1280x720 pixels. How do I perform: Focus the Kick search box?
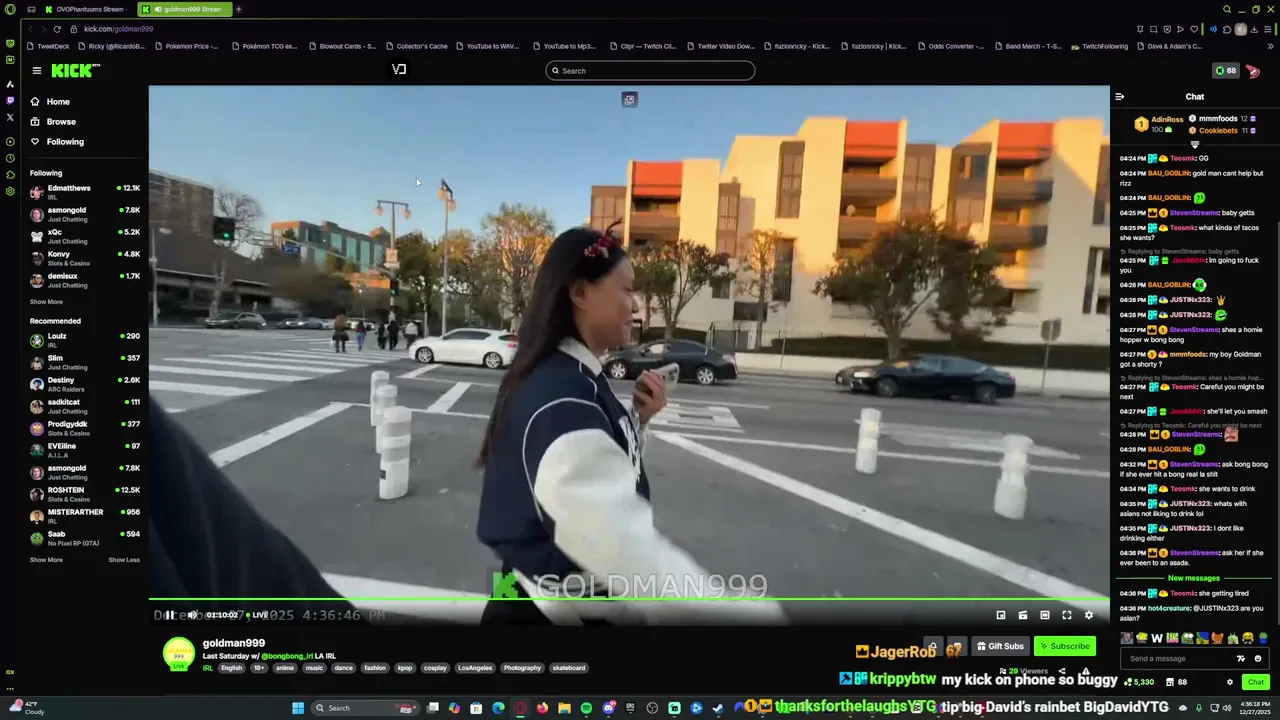click(x=650, y=70)
